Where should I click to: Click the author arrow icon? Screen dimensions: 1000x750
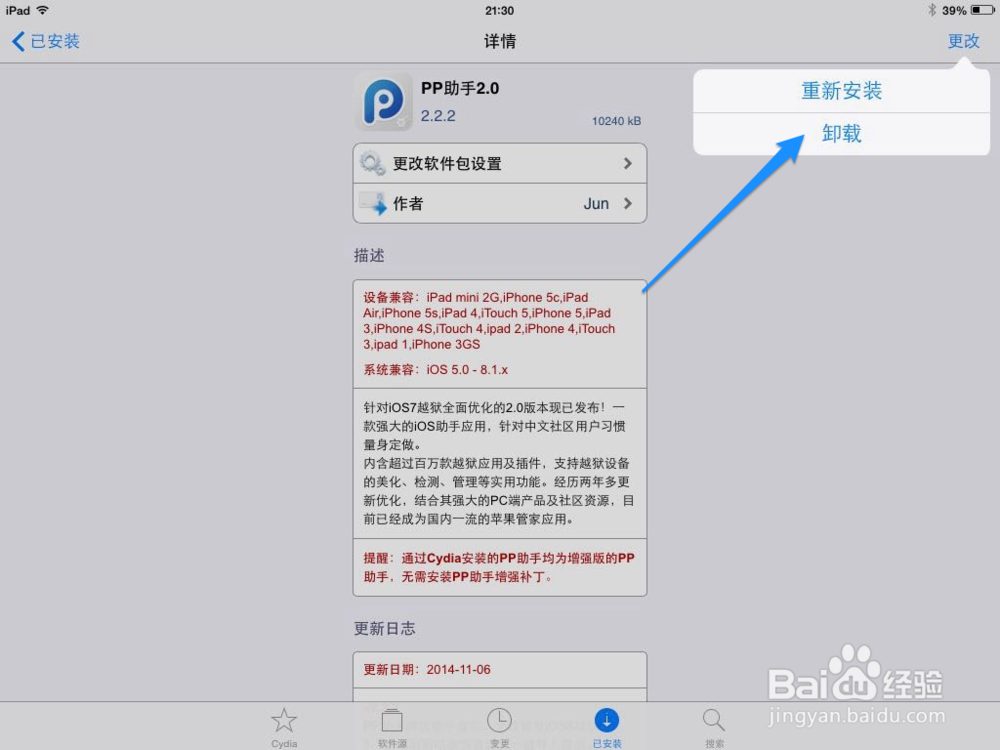click(373, 203)
